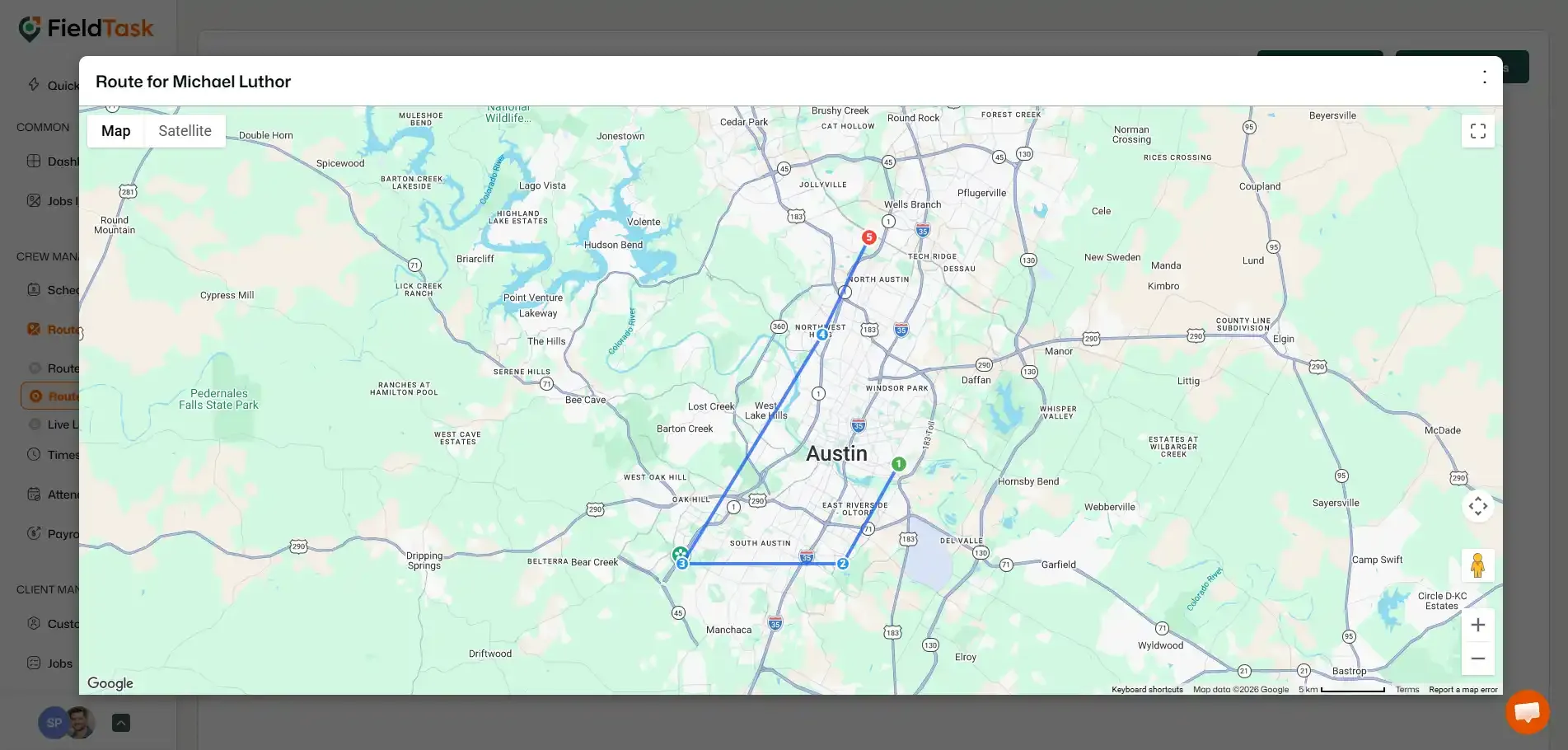Image resolution: width=1568 pixels, height=750 pixels.
Task: Click the Google logo on map
Action: [x=110, y=683]
